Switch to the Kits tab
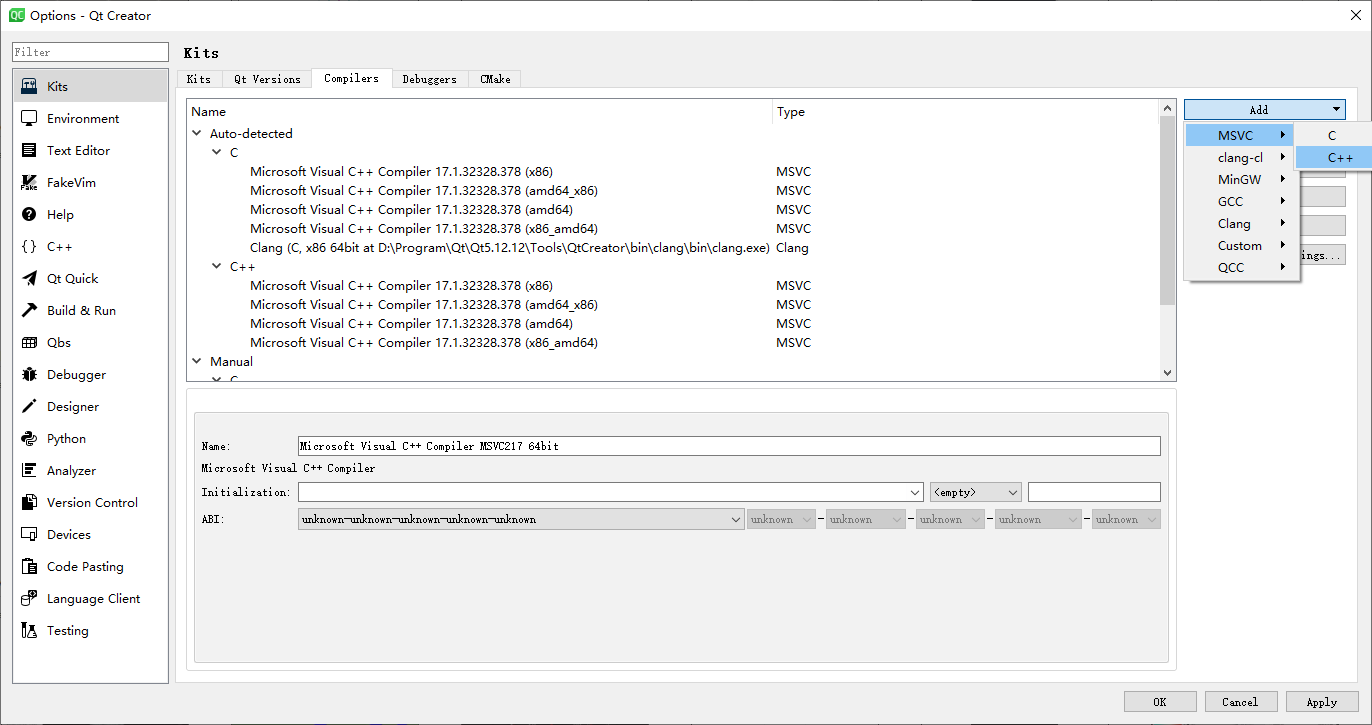1372x725 pixels. tap(199, 79)
